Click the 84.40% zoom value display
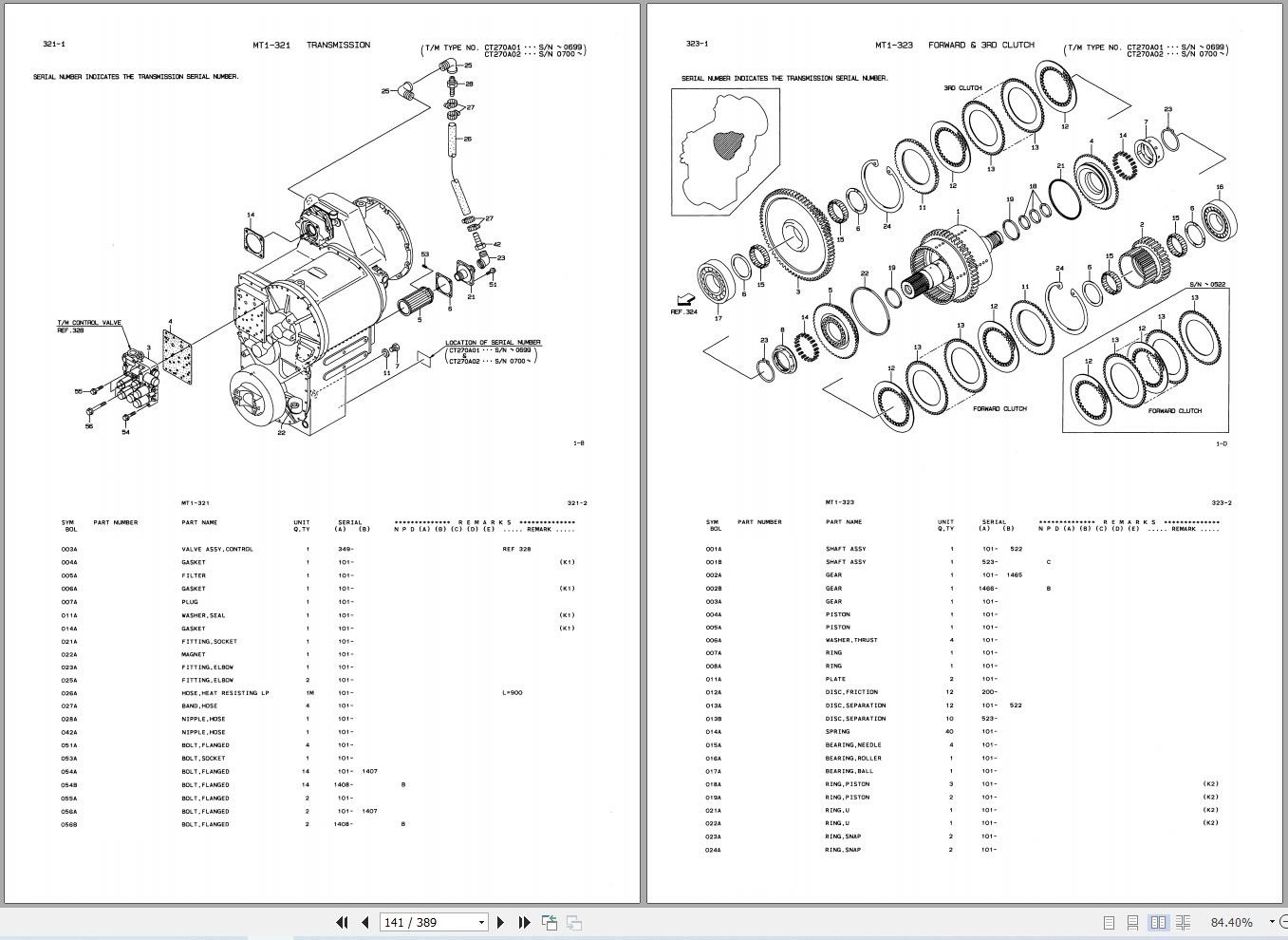1288x940 pixels. click(1230, 922)
